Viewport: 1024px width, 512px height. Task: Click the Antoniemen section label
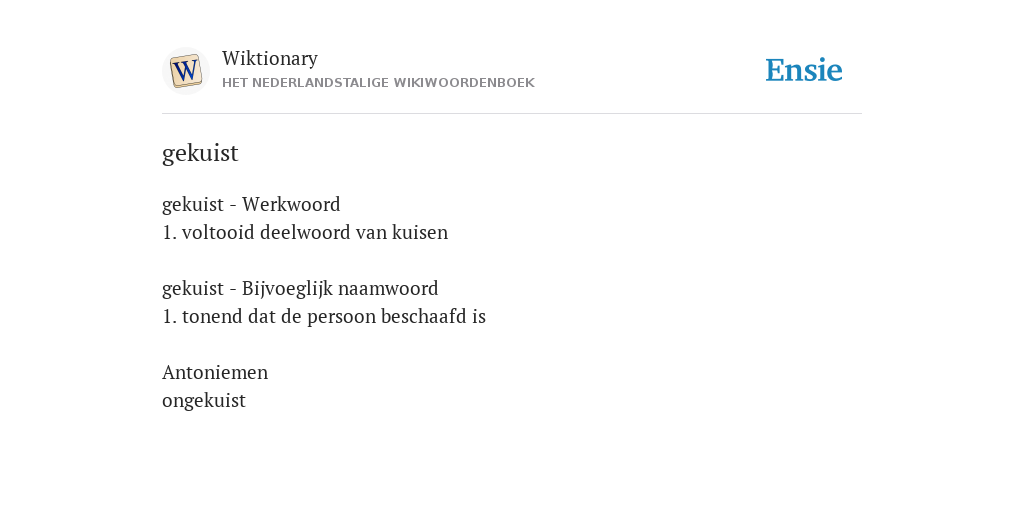pyautogui.click(x=215, y=372)
